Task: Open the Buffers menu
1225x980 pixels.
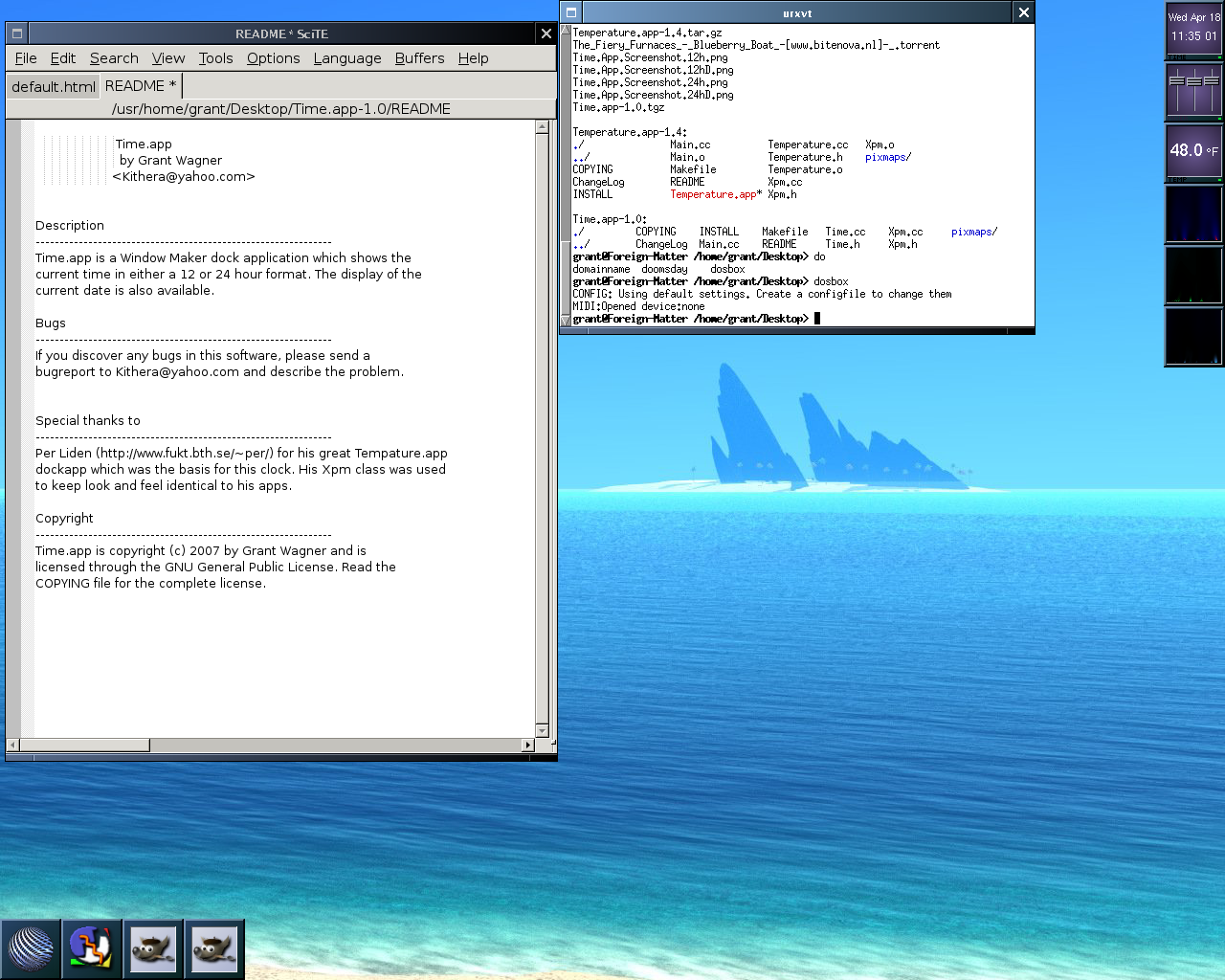Action: [419, 58]
